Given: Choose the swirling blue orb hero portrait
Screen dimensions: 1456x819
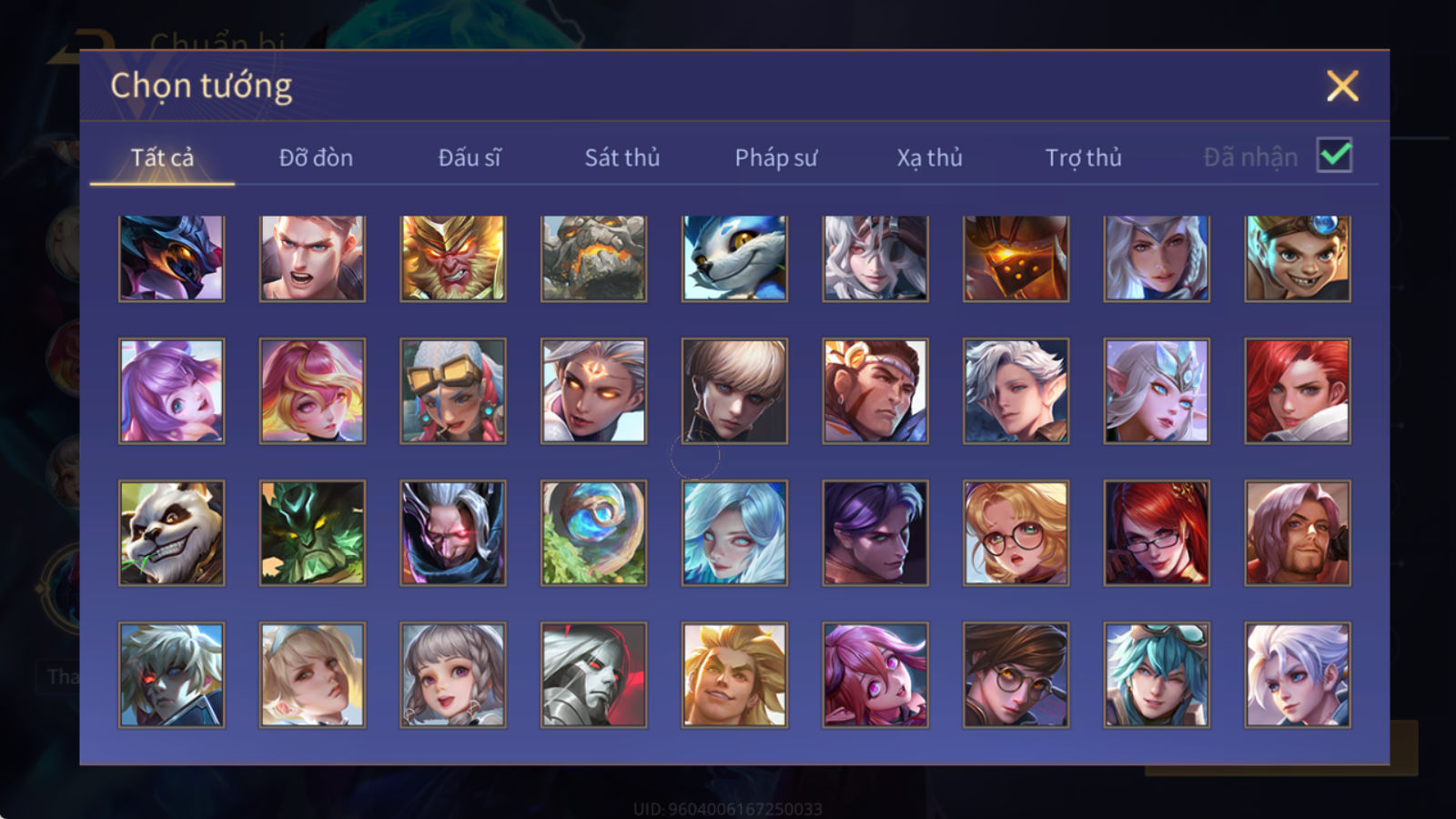Looking at the screenshot, I should (x=593, y=533).
